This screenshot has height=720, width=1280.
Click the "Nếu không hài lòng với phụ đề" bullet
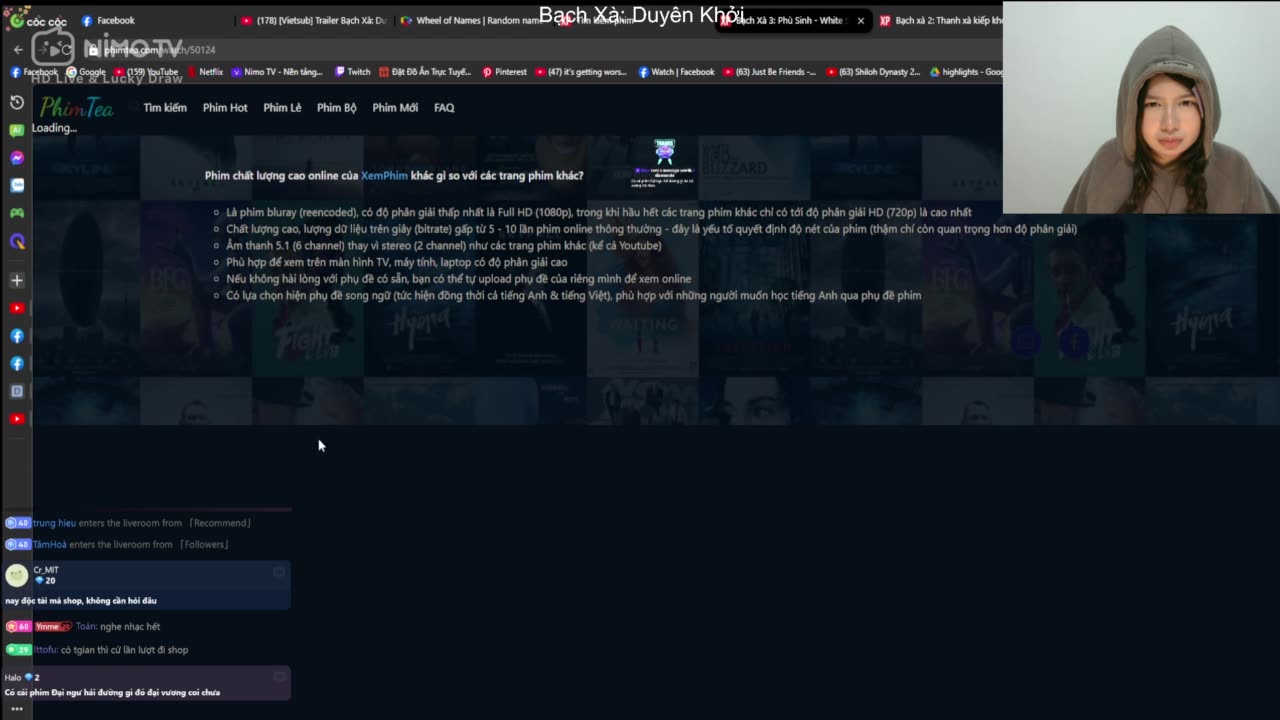[x=458, y=279]
